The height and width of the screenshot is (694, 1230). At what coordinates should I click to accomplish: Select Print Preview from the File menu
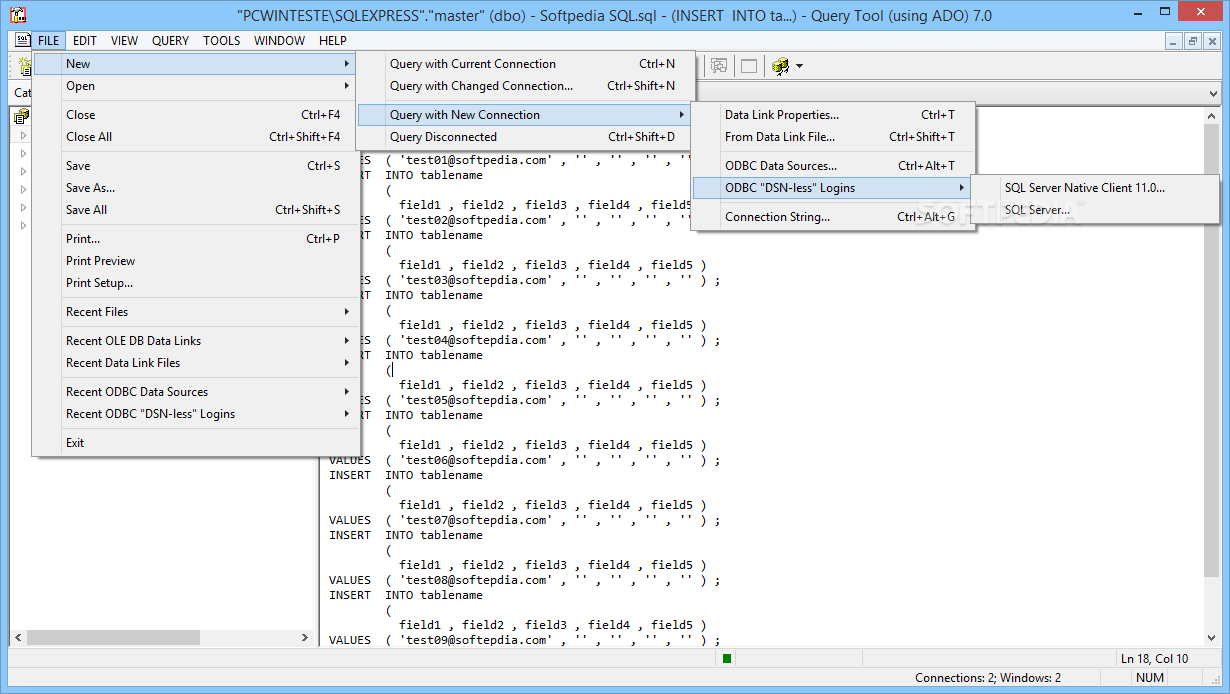[196, 261]
